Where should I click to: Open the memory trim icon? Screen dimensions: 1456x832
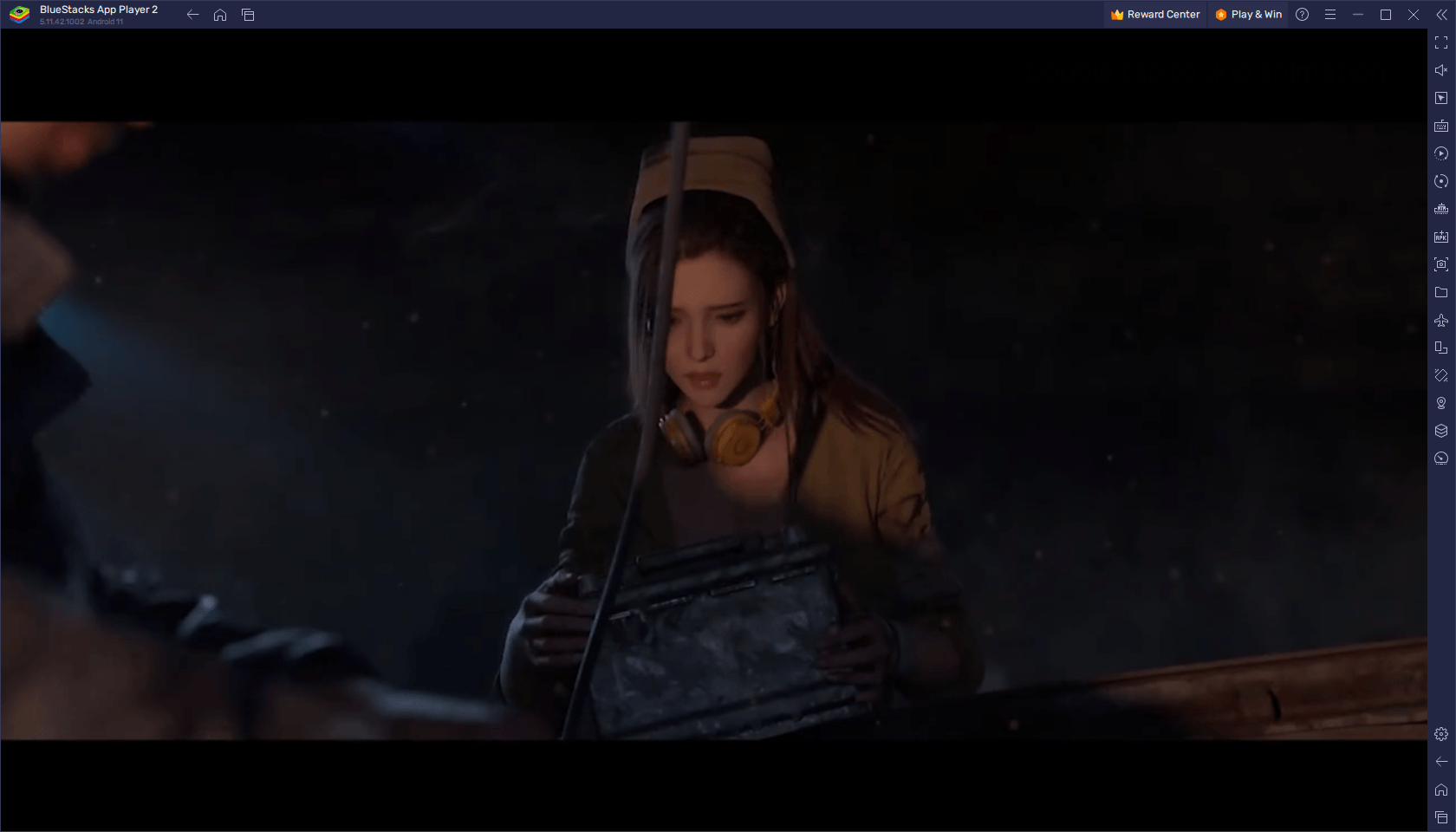(1441, 209)
